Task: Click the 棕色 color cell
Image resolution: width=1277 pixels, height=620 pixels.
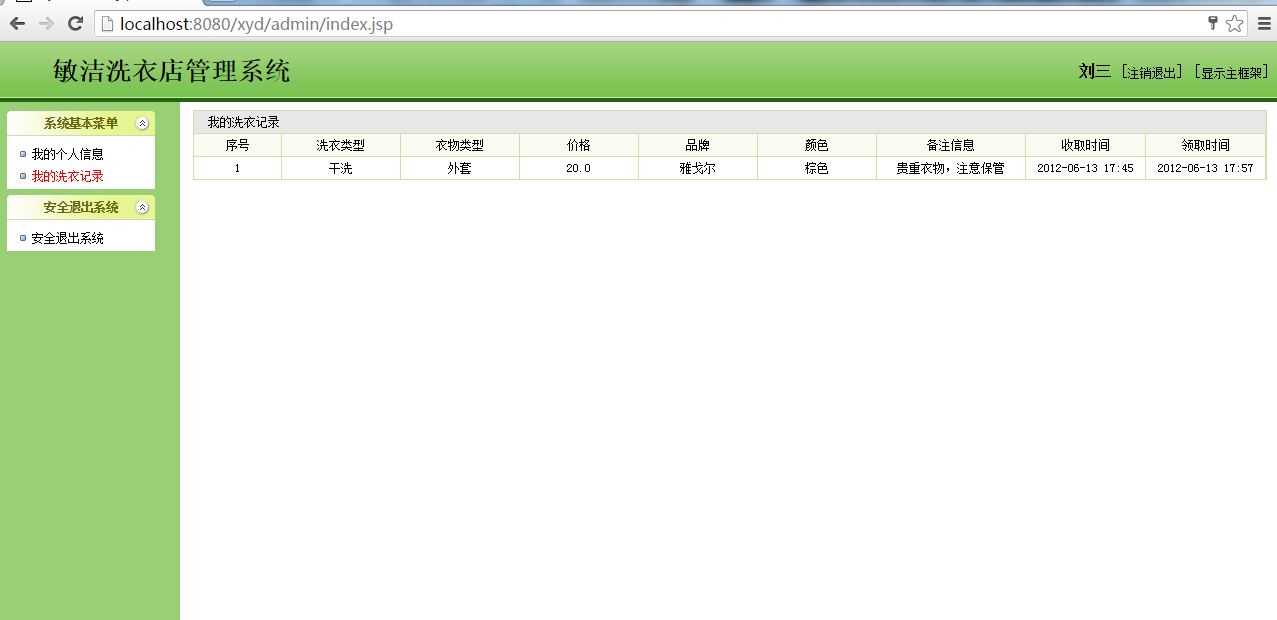Action: 817,169
